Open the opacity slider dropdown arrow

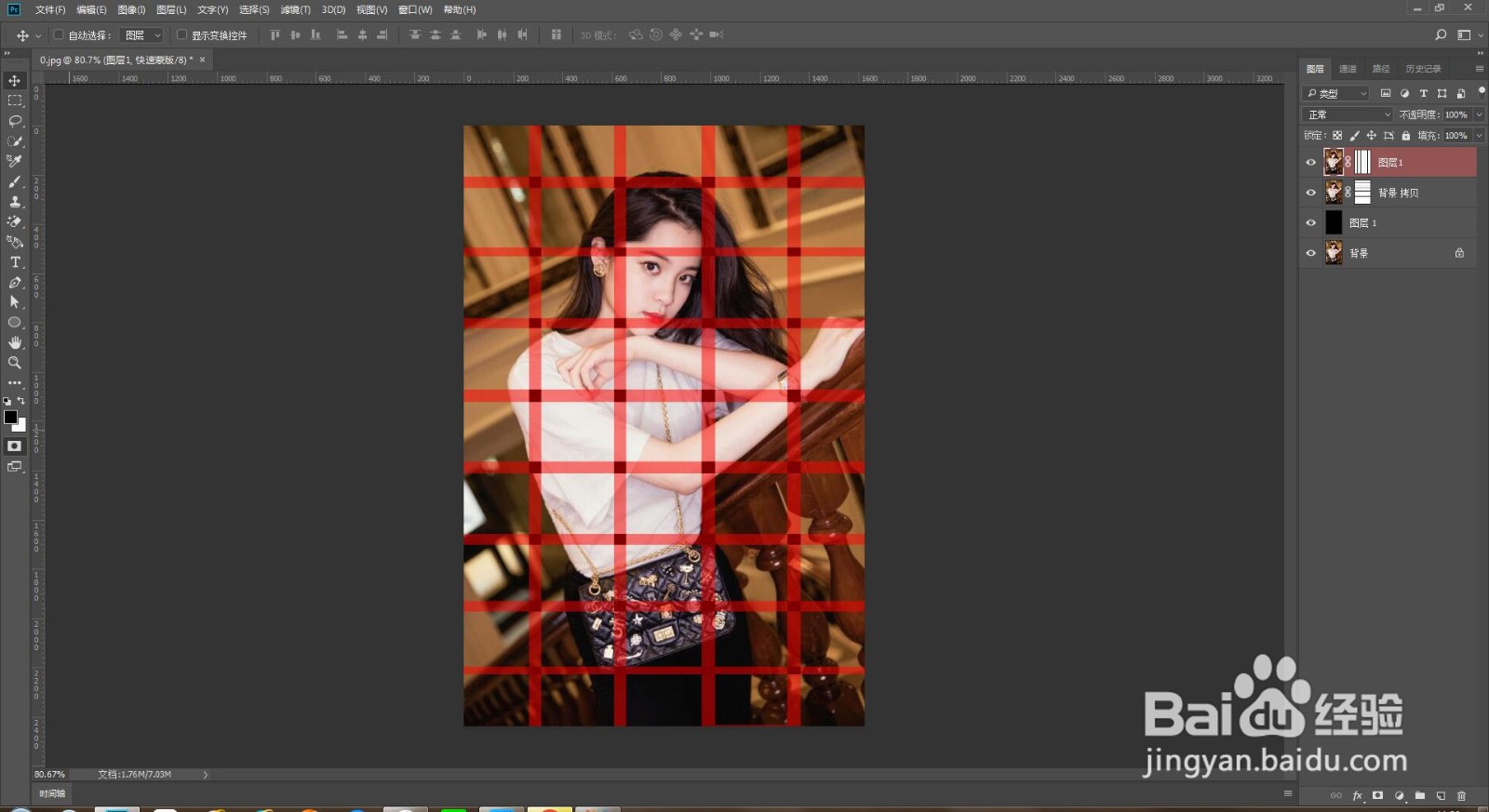click(1479, 114)
